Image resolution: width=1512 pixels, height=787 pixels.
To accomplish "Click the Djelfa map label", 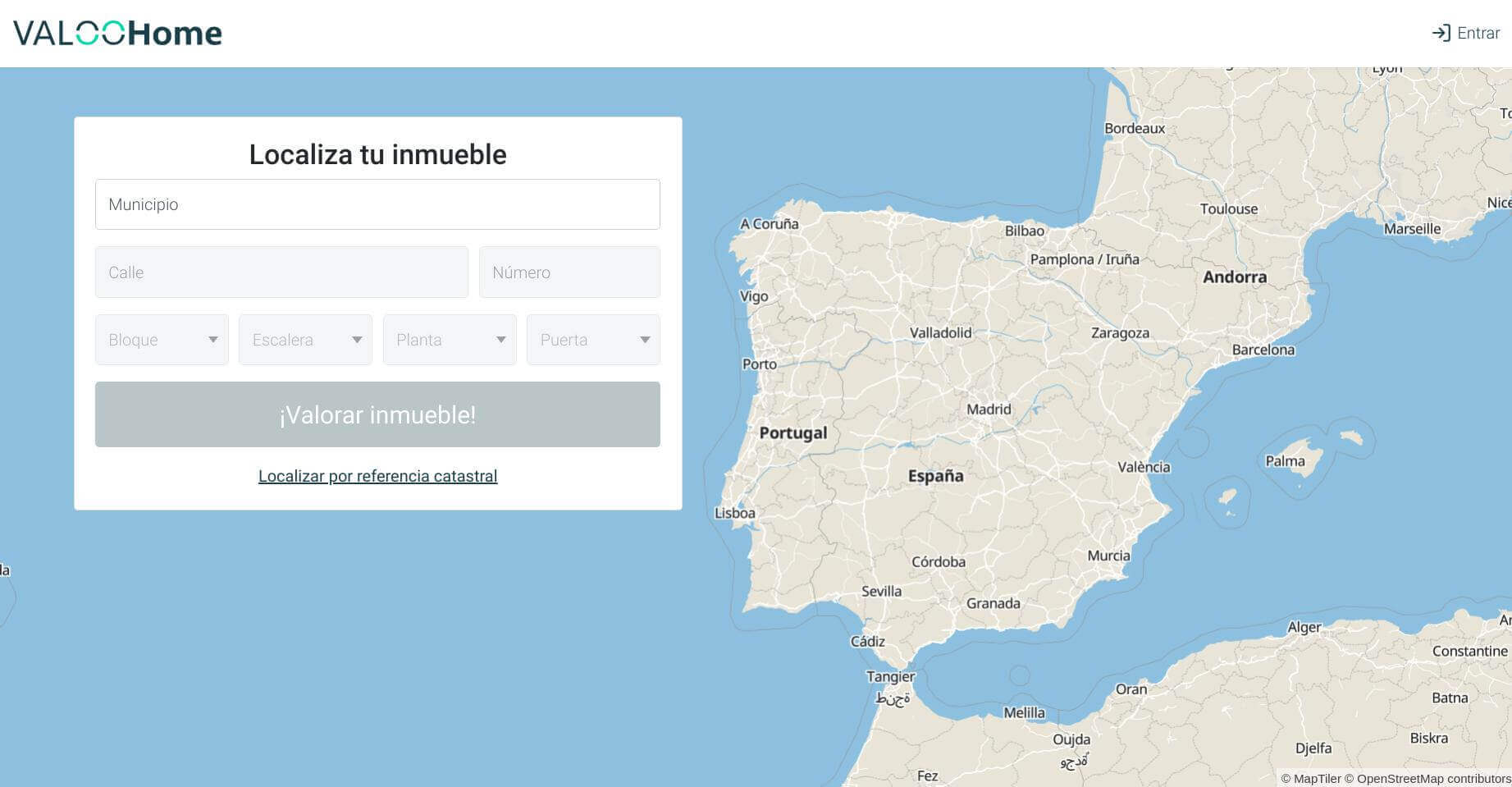I will click(1313, 748).
